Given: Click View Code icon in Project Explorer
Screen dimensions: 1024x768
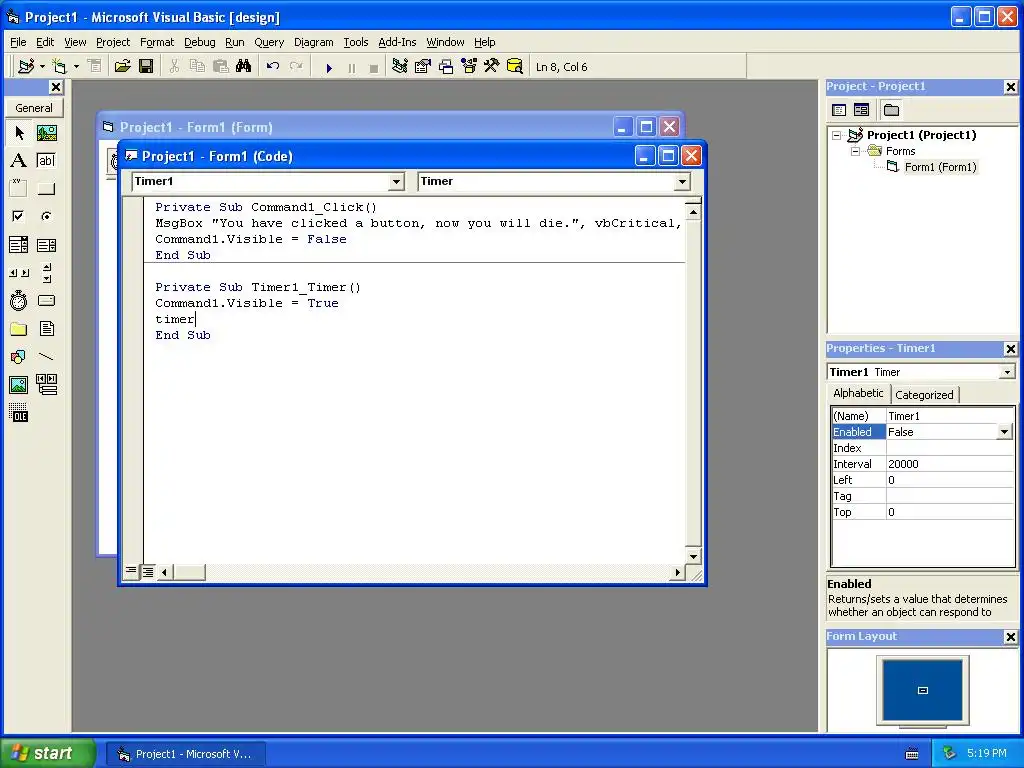Looking at the screenshot, I should 839,110.
